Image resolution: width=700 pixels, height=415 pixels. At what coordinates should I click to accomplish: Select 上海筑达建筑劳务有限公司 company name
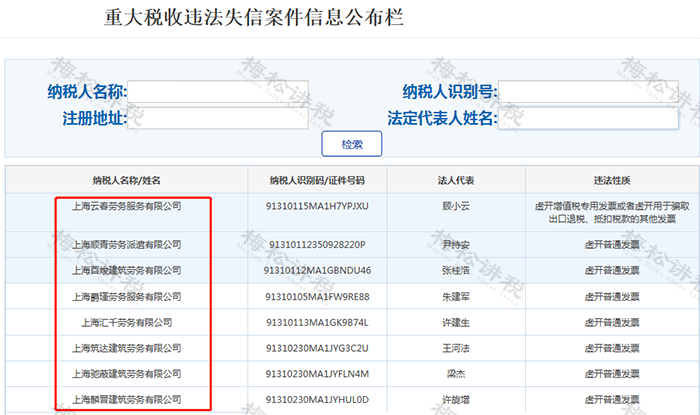coord(127,348)
